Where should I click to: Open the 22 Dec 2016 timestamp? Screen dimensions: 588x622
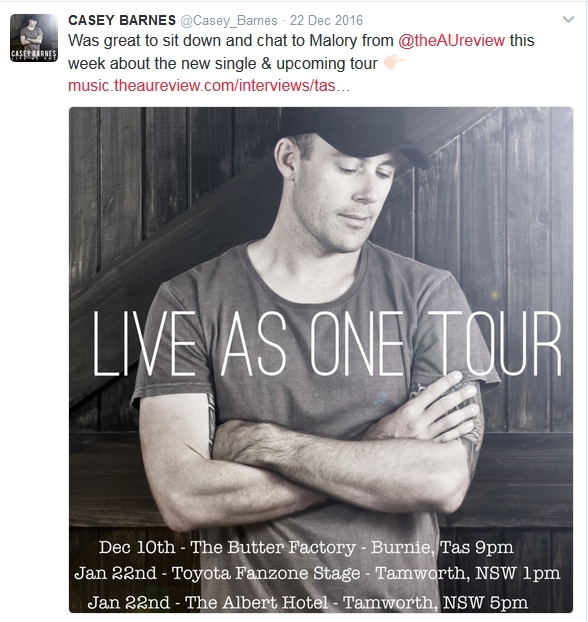click(326, 20)
